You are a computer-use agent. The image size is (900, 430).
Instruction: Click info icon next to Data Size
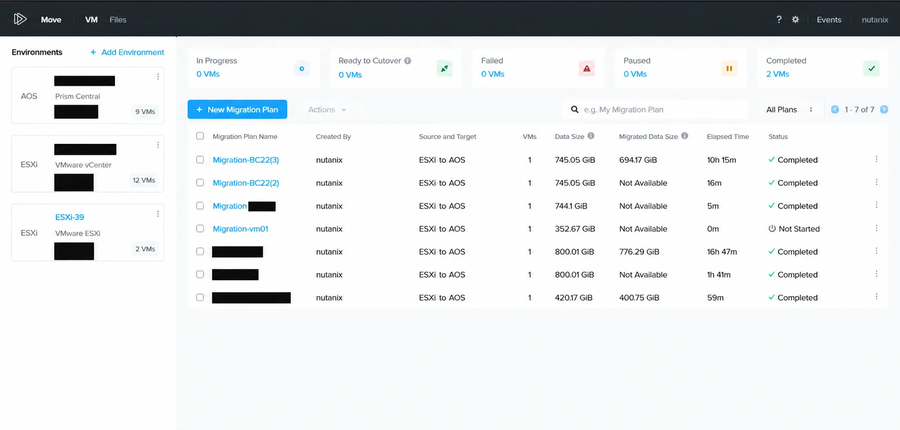591,136
